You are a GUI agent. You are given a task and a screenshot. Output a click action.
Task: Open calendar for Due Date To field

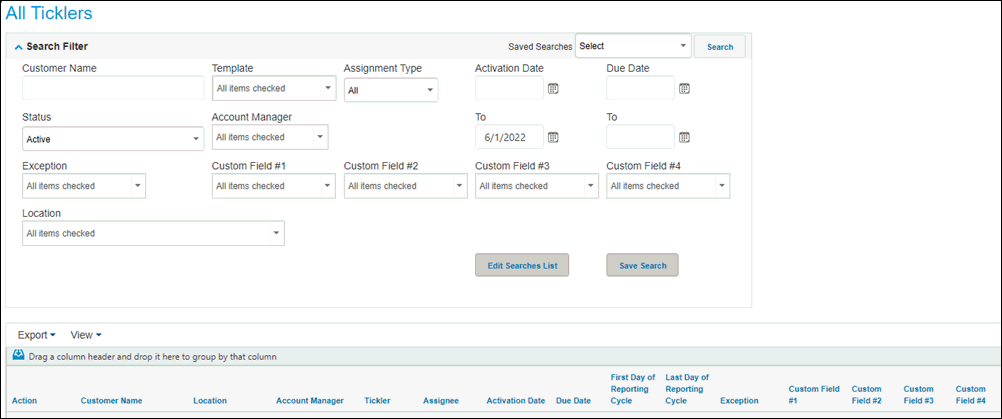tap(684, 137)
